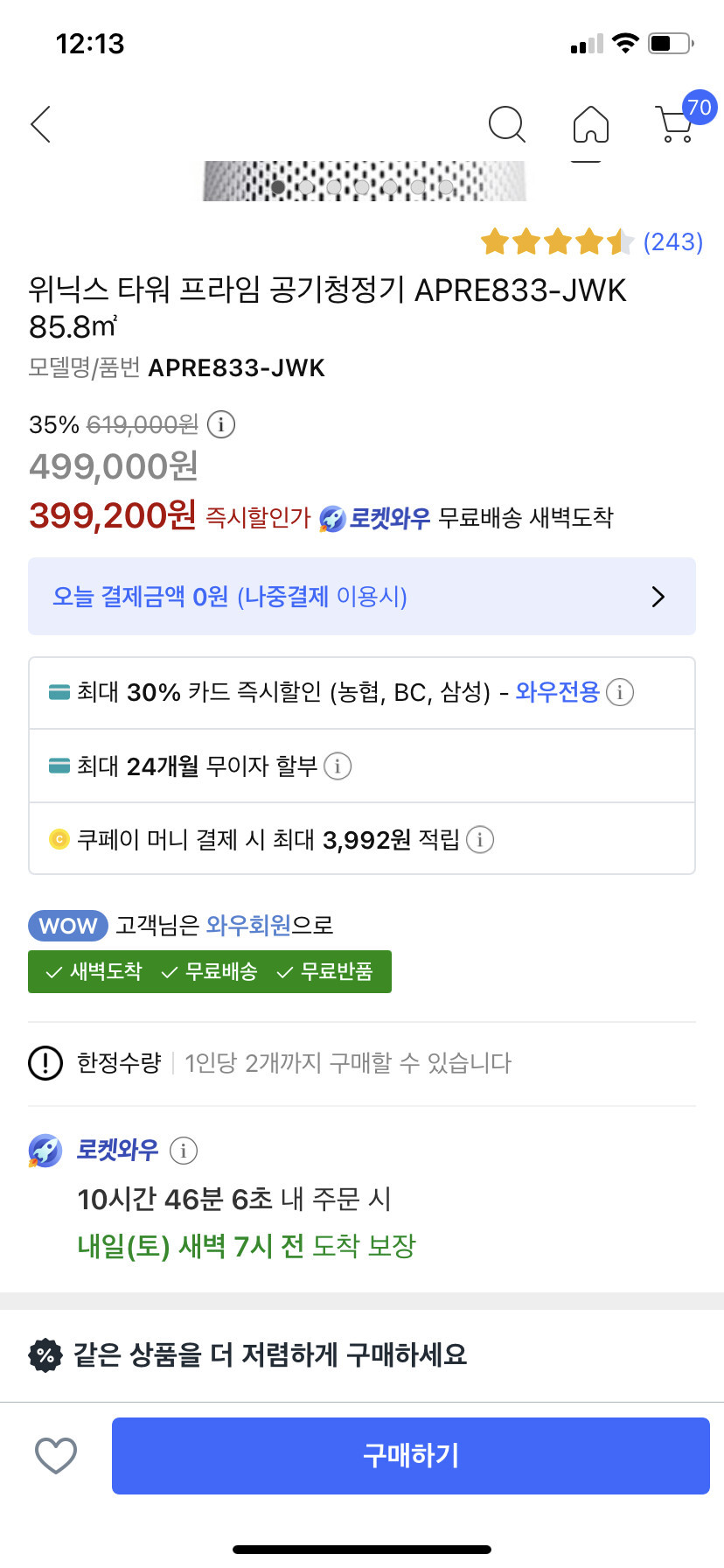Toggle the heart wishlist button
724x1568 pixels.
[56, 1455]
